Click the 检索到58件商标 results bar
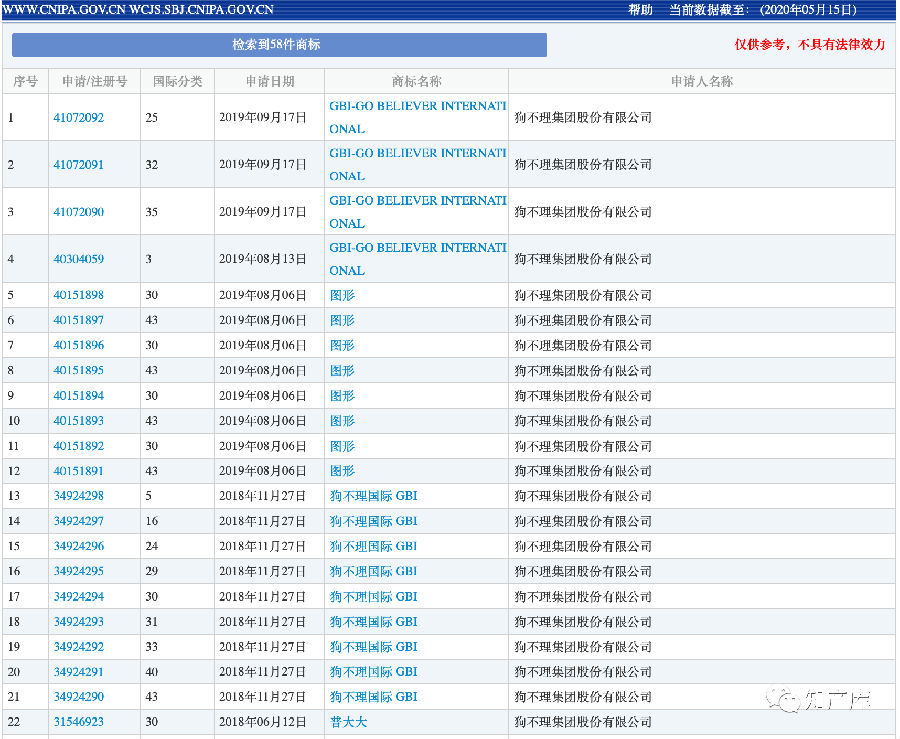Screen dimensions: 900x739 pyautogui.click(x=279, y=45)
